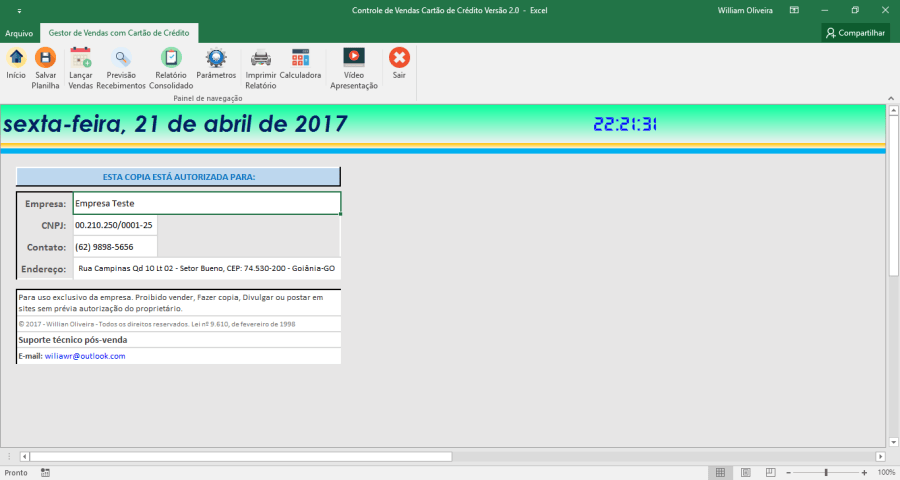Play the Vídeo Apresentação icon
This screenshot has width=900, height=480.
pyautogui.click(x=354, y=57)
